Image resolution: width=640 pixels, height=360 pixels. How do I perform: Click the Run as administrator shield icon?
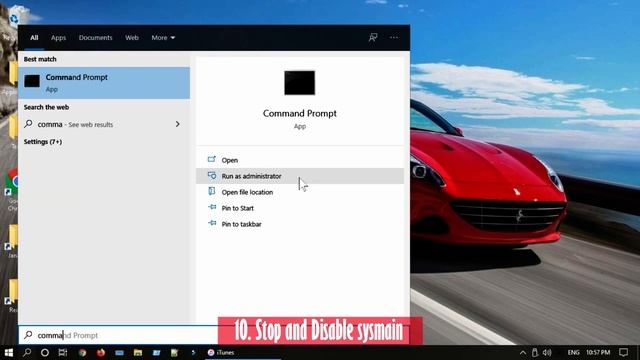(211, 176)
